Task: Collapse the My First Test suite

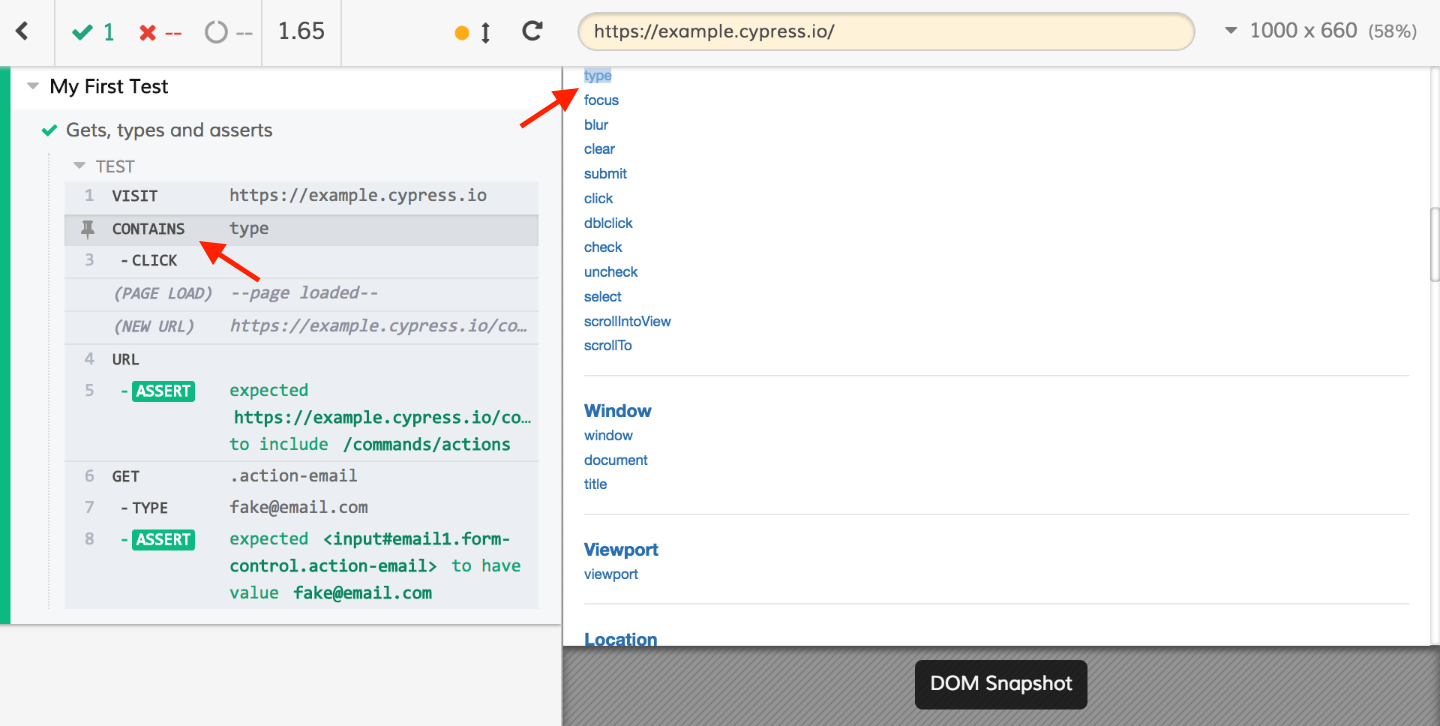Action: [31, 86]
